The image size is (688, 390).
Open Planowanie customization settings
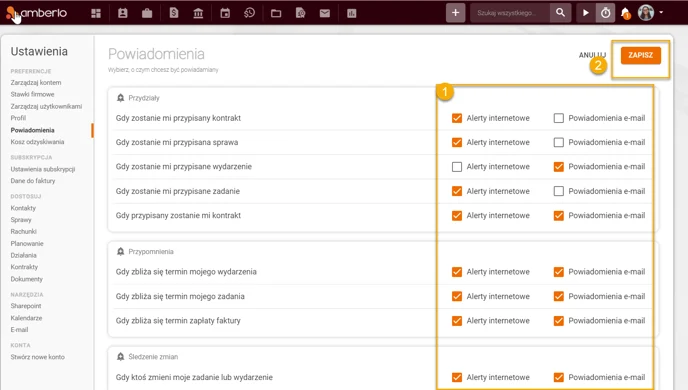coord(27,243)
